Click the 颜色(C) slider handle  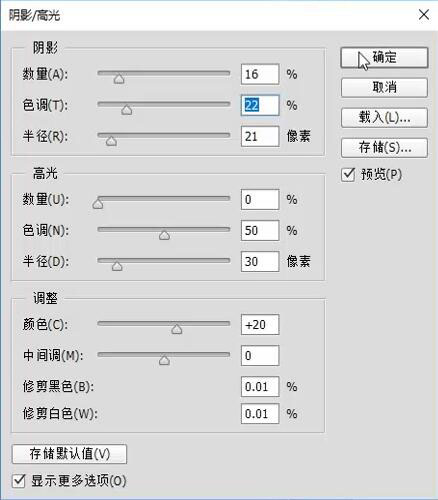[x=177, y=329]
